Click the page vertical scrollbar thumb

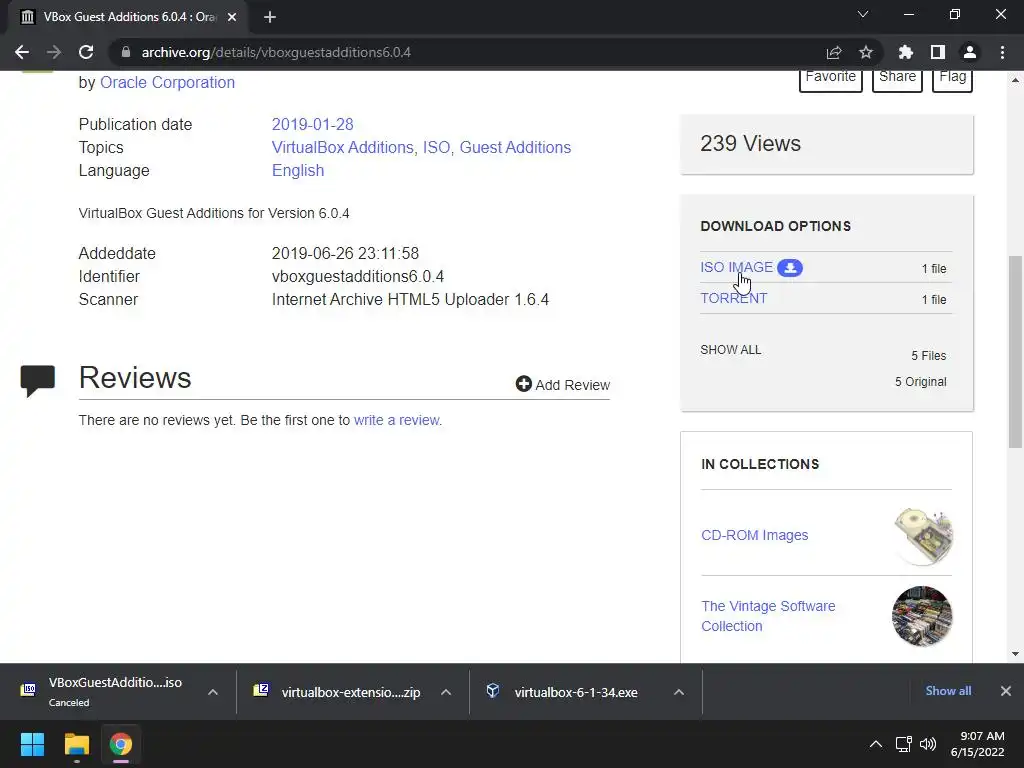[x=1015, y=351]
